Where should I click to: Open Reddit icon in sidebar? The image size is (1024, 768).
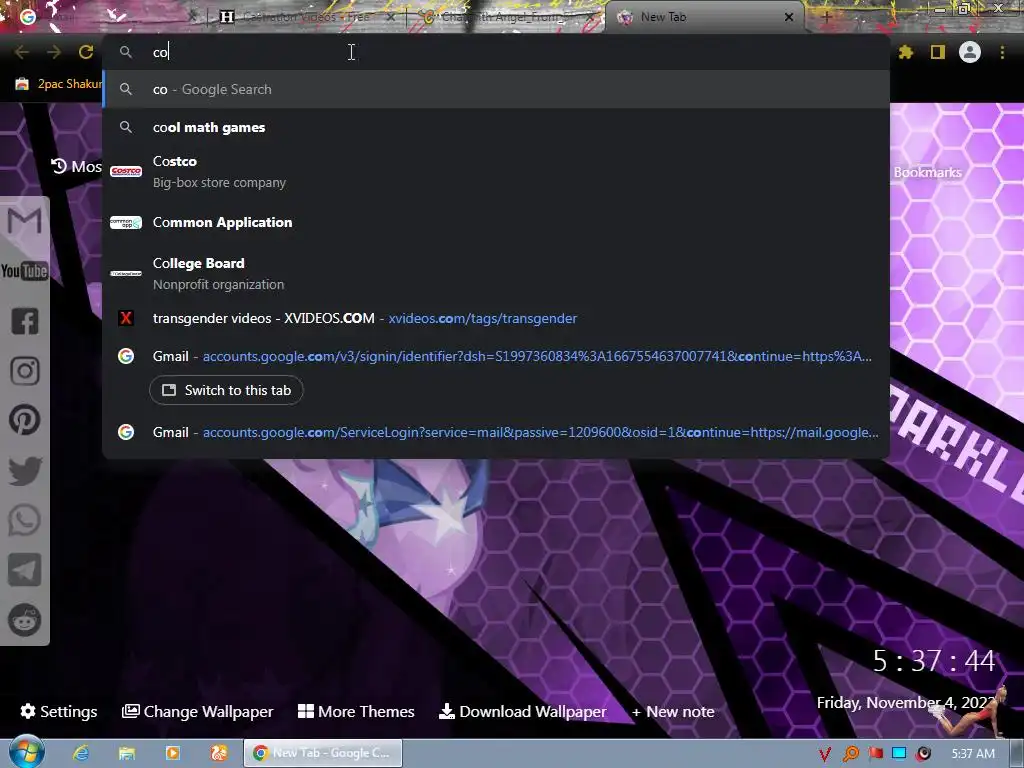(x=24, y=620)
